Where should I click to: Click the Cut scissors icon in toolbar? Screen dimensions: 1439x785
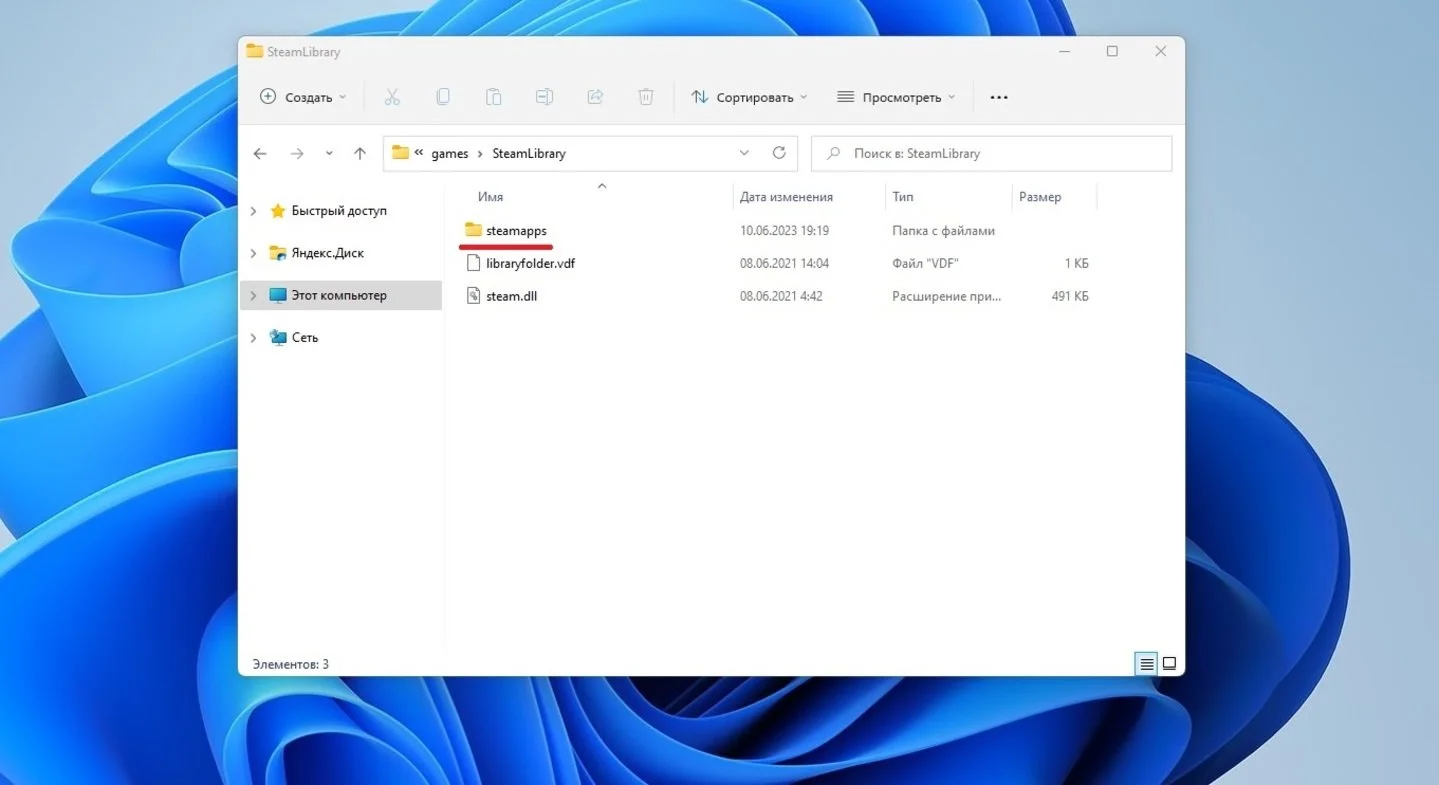coord(391,97)
